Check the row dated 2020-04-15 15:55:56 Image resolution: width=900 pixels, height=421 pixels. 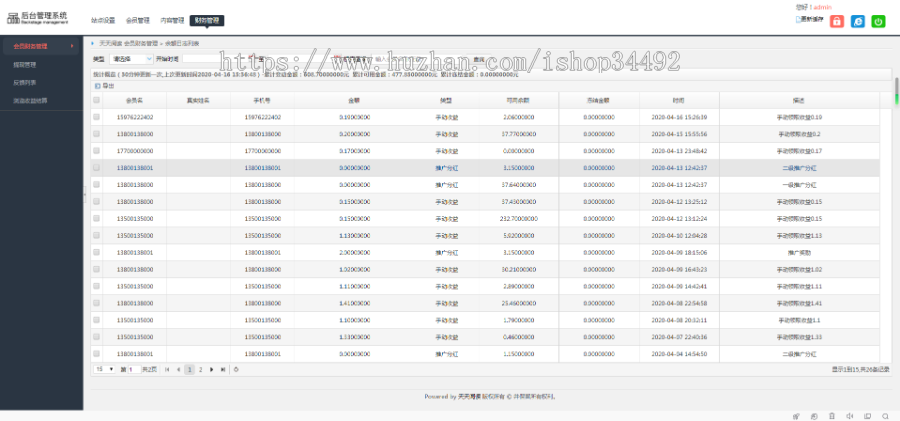[96, 134]
